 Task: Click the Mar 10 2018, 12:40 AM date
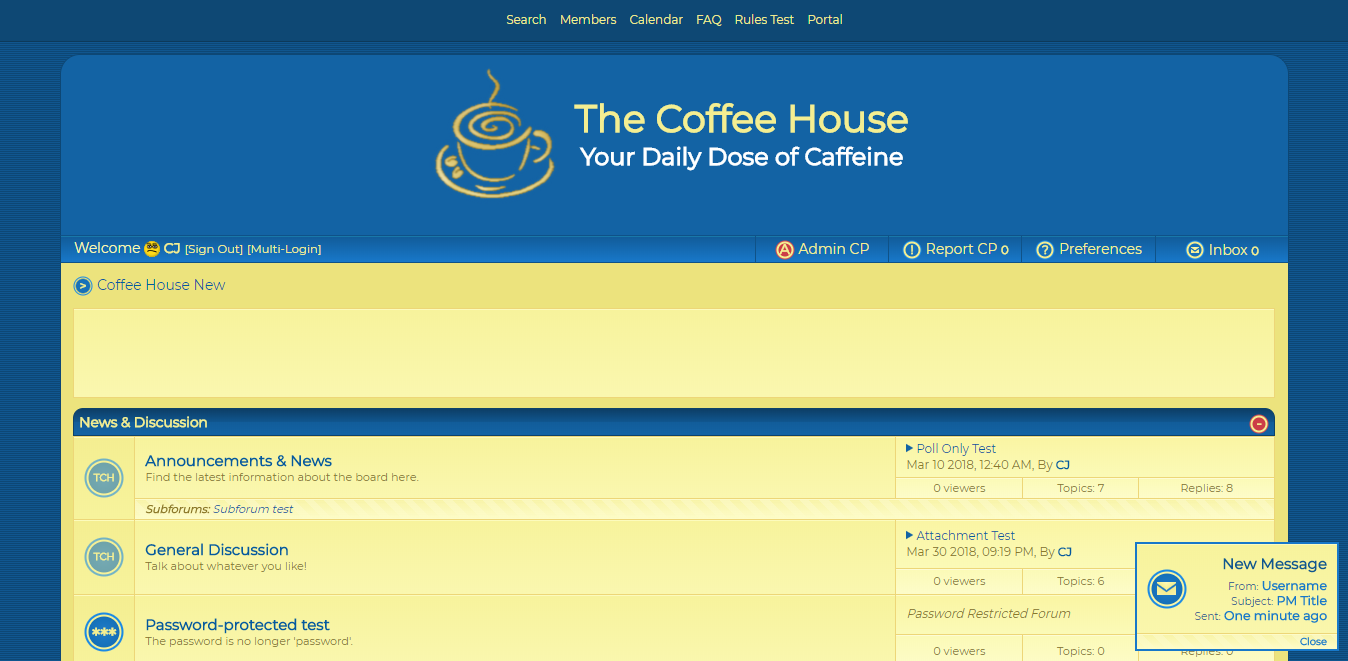coord(968,465)
